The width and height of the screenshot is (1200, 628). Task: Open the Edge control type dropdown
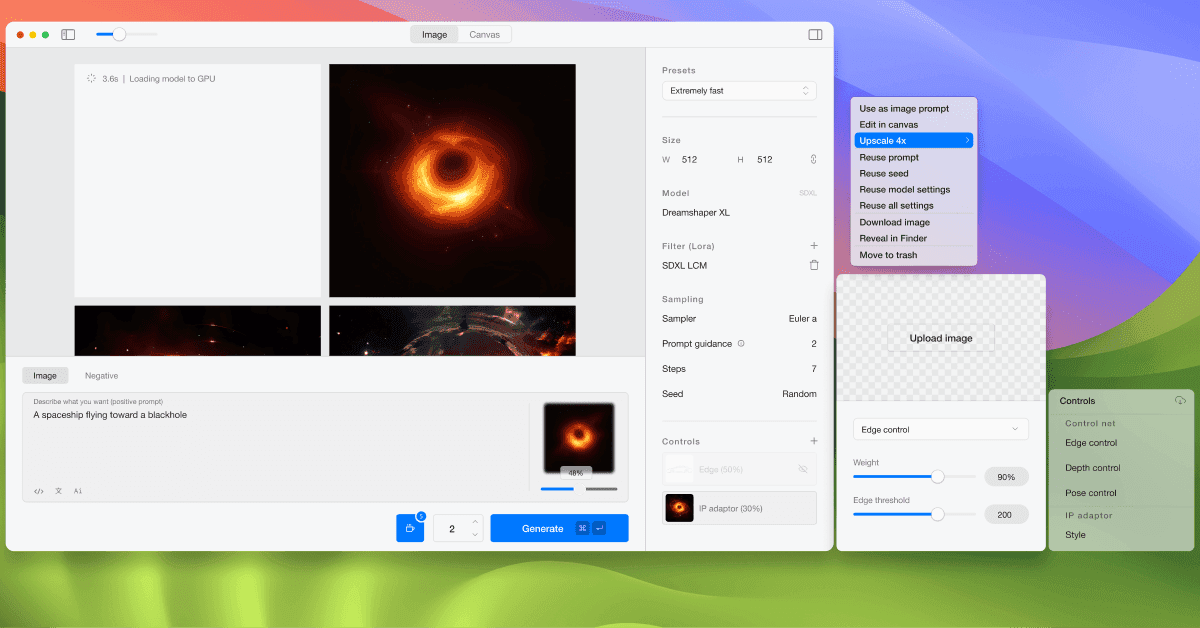941,429
